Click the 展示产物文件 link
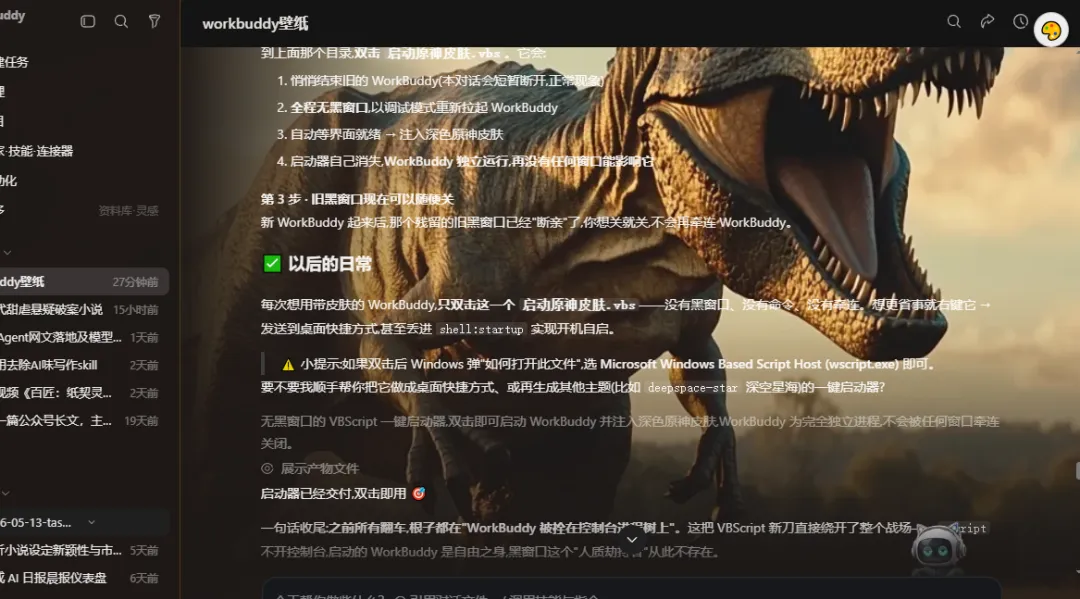Image resolution: width=1080 pixels, height=599 pixels. 320,469
